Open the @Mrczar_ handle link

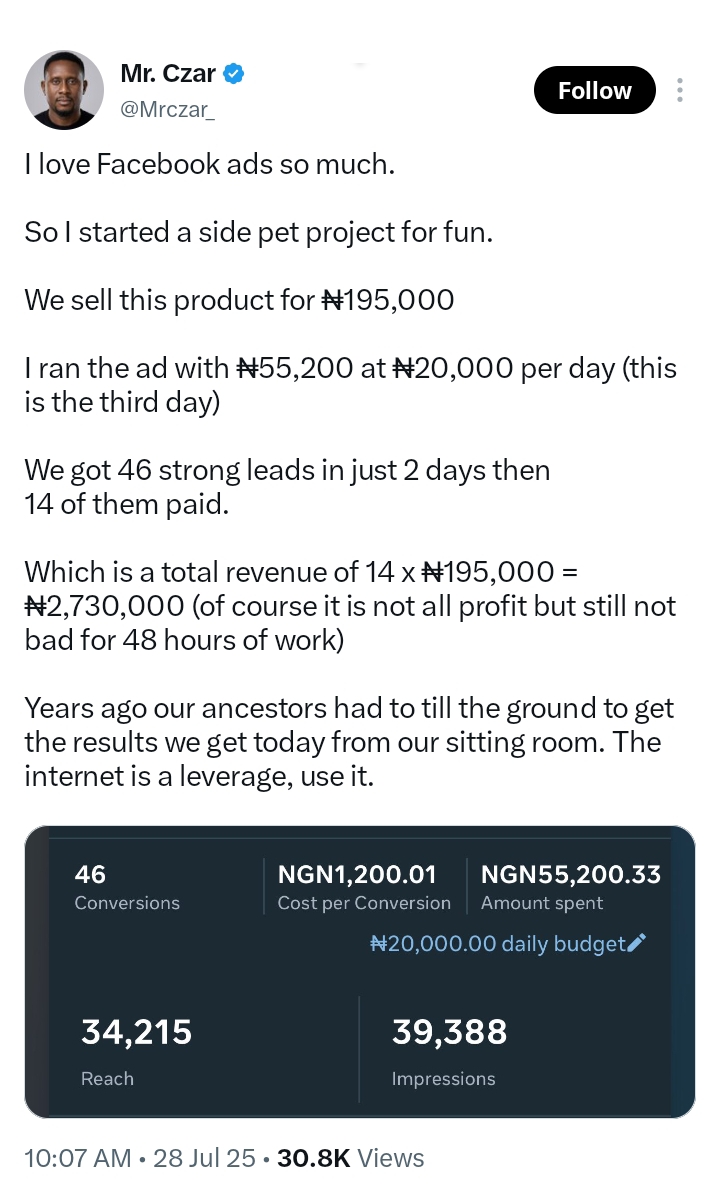[x=167, y=109]
